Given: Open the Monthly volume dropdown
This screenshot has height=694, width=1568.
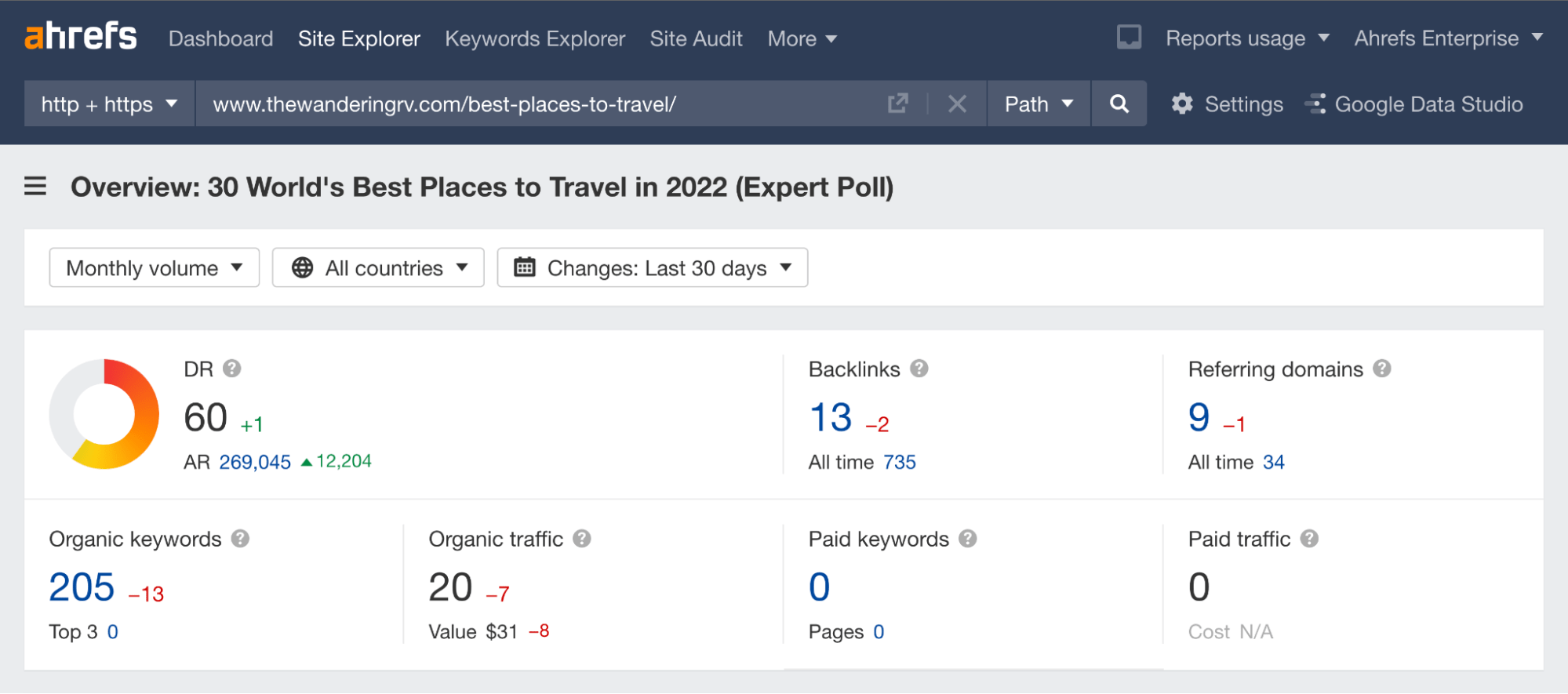Looking at the screenshot, I should point(154,268).
